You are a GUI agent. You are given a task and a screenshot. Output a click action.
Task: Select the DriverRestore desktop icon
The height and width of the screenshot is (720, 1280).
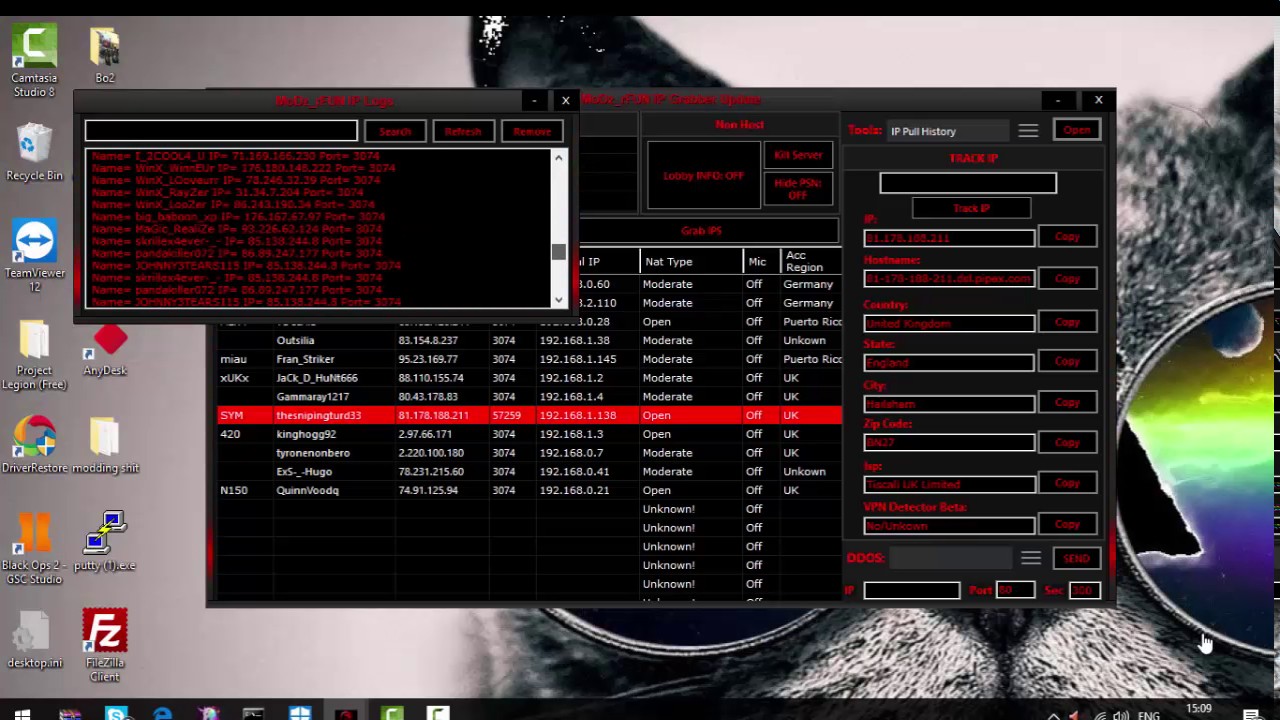(x=34, y=445)
